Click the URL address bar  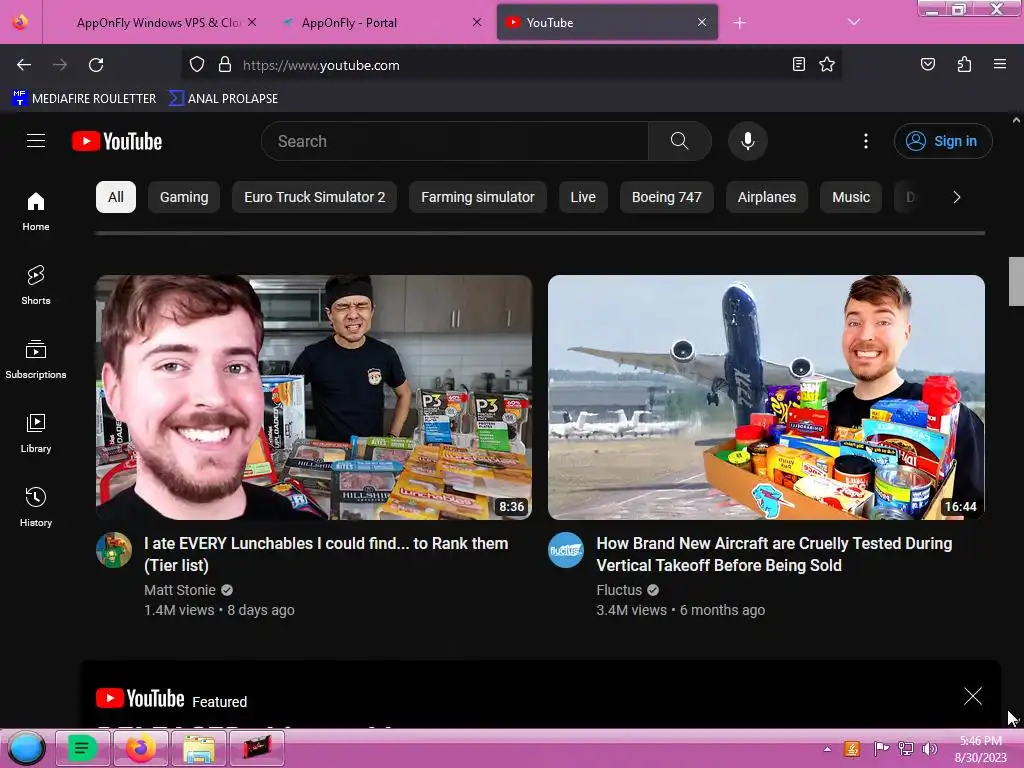tap(513, 65)
